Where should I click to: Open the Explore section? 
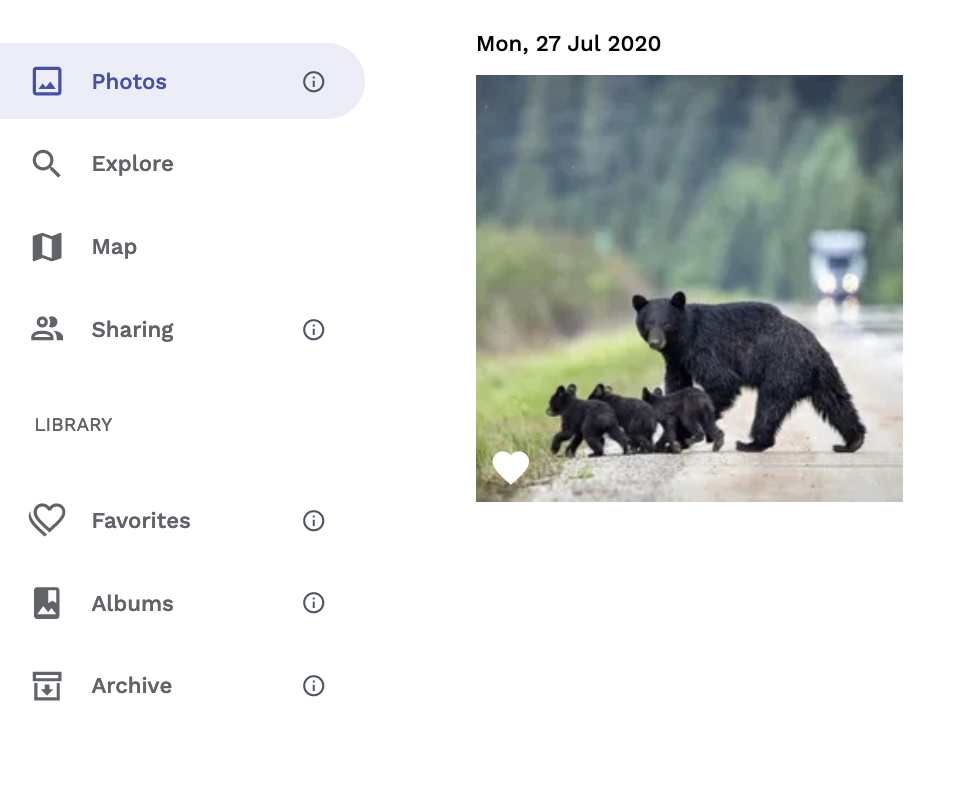click(x=132, y=164)
